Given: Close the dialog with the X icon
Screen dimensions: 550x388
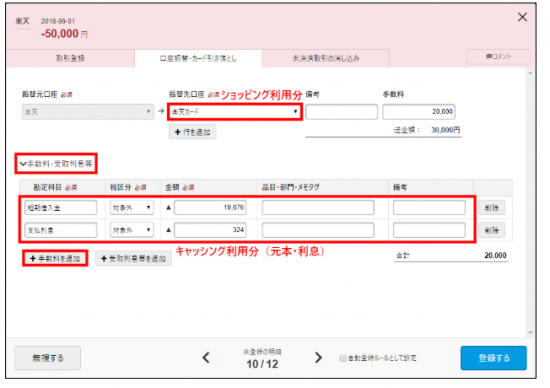Looking at the screenshot, I should coord(522,17).
